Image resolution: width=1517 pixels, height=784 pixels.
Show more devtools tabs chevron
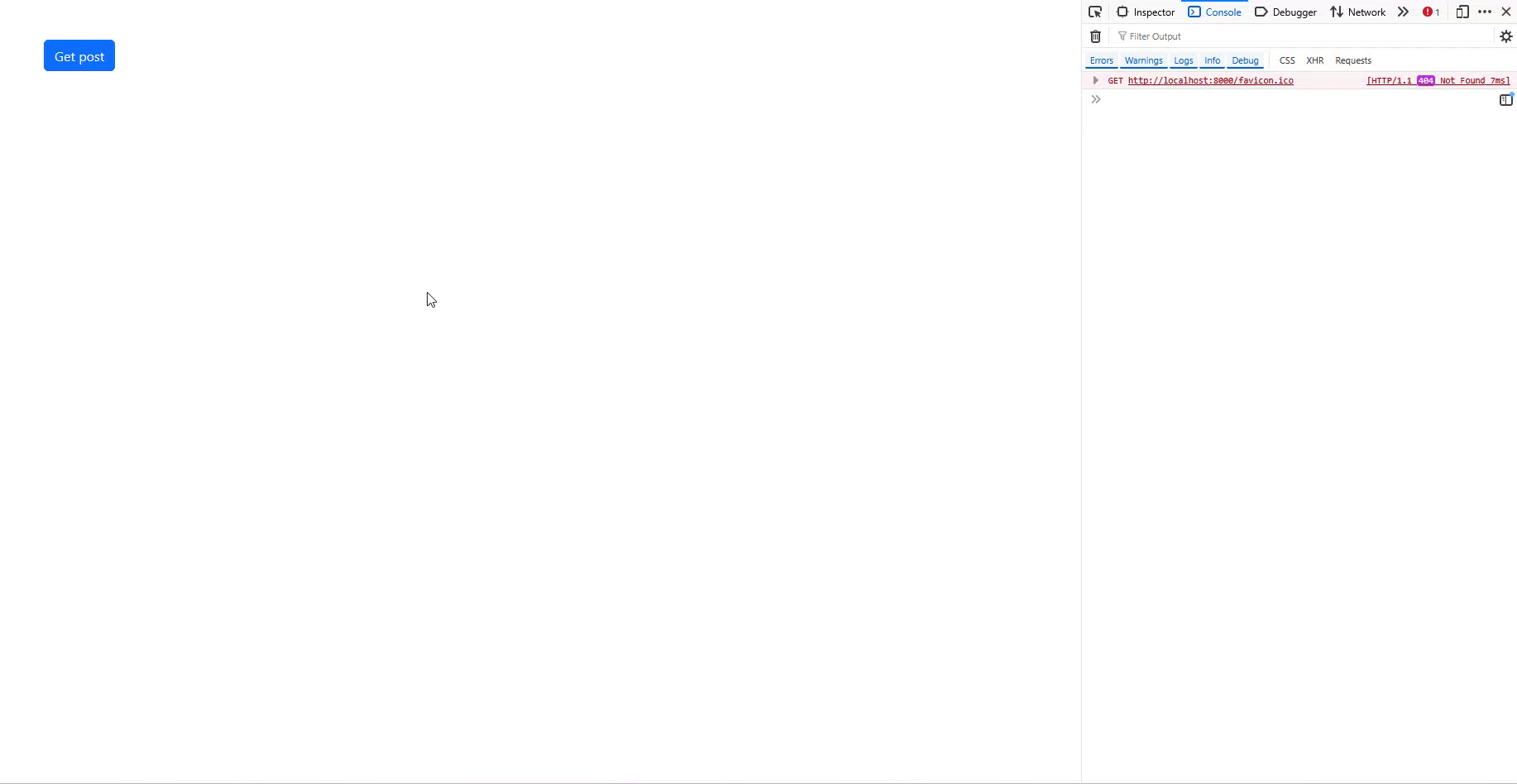pos(1403,12)
